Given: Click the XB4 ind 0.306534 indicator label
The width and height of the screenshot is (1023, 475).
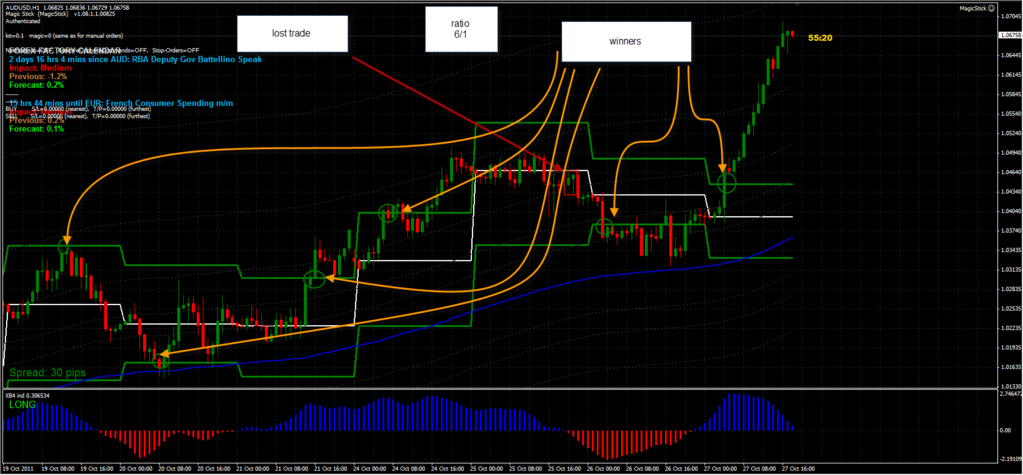Looking at the screenshot, I should pos(27,395).
